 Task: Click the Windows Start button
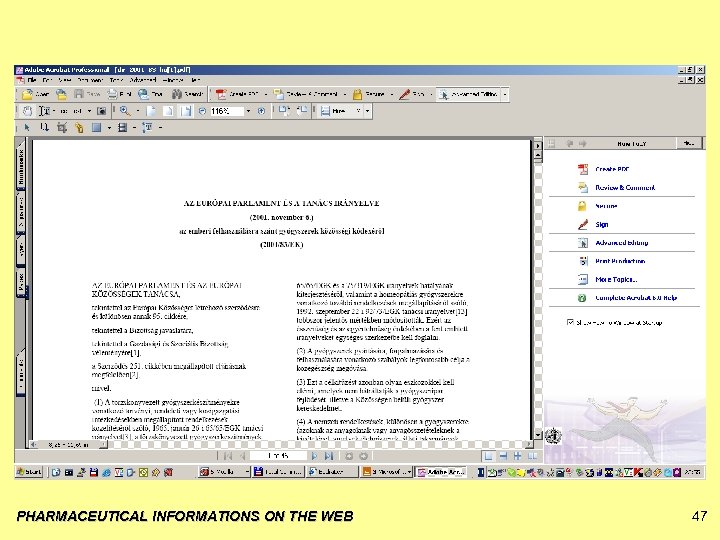coord(29,472)
